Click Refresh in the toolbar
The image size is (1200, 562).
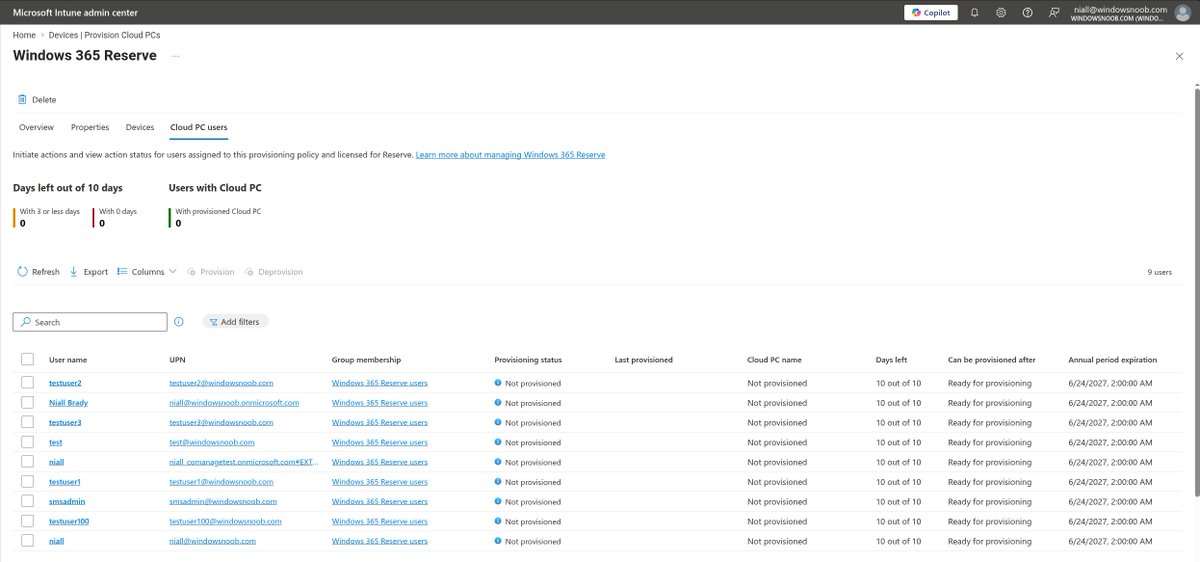click(x=38, y=272)
